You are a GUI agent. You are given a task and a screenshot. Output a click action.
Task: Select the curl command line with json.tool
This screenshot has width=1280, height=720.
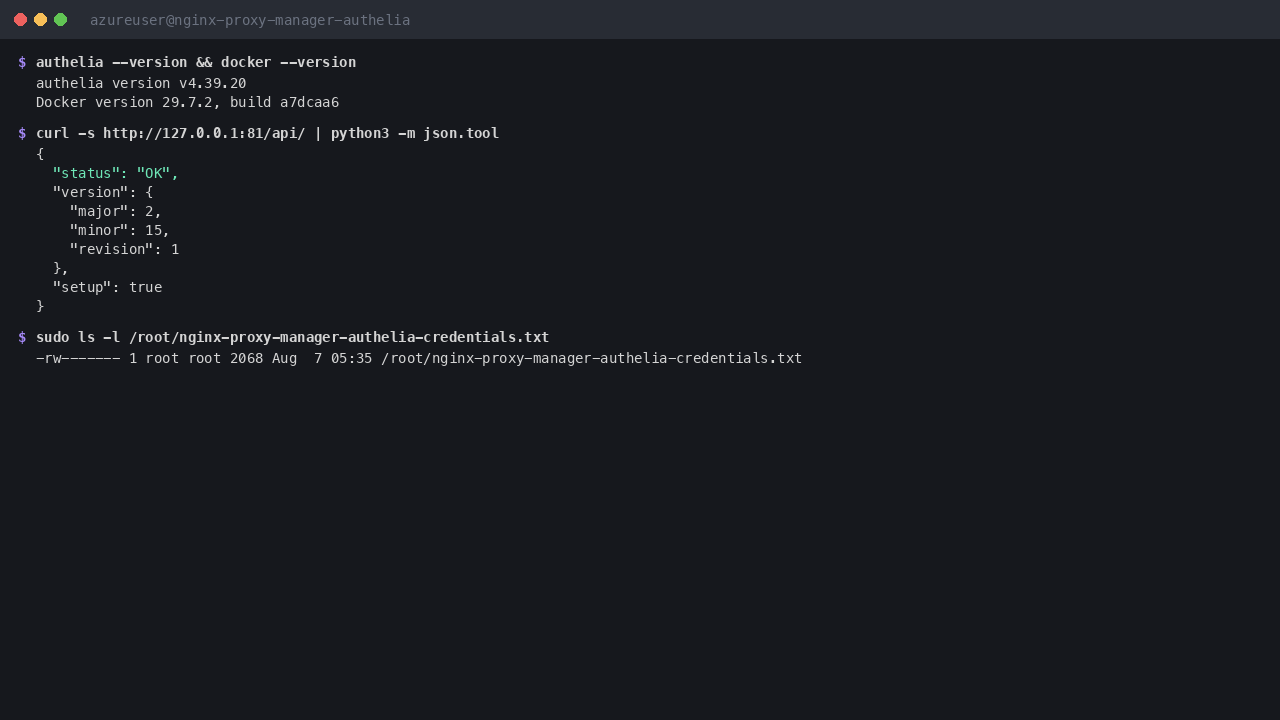[267, 133]
